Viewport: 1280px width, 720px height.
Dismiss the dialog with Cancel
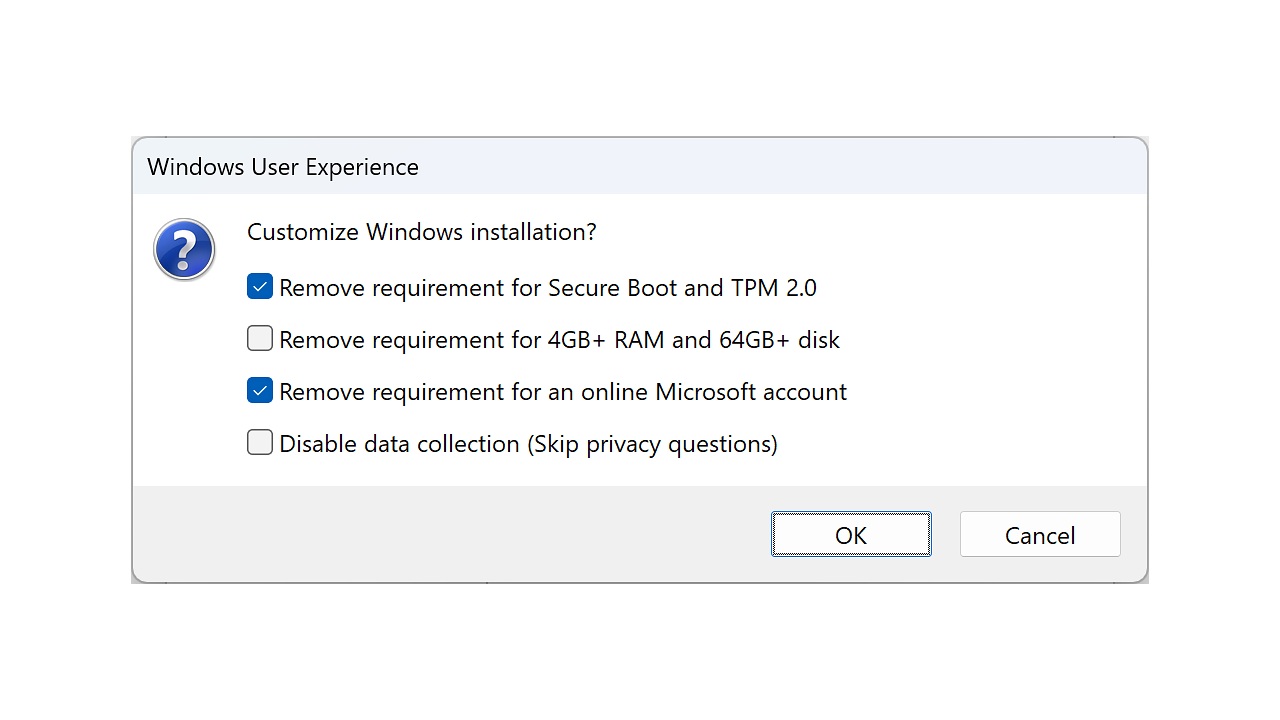[1039, 535]
